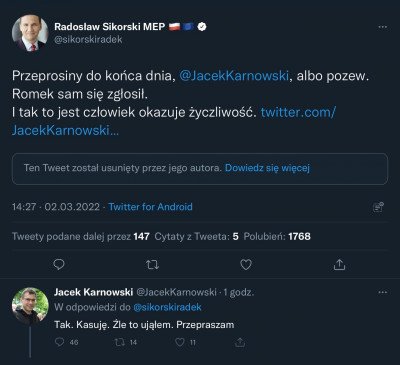
Task: Retweet Sikorski's main tweet
Action: pyautogui.click(x=152, y=265)
